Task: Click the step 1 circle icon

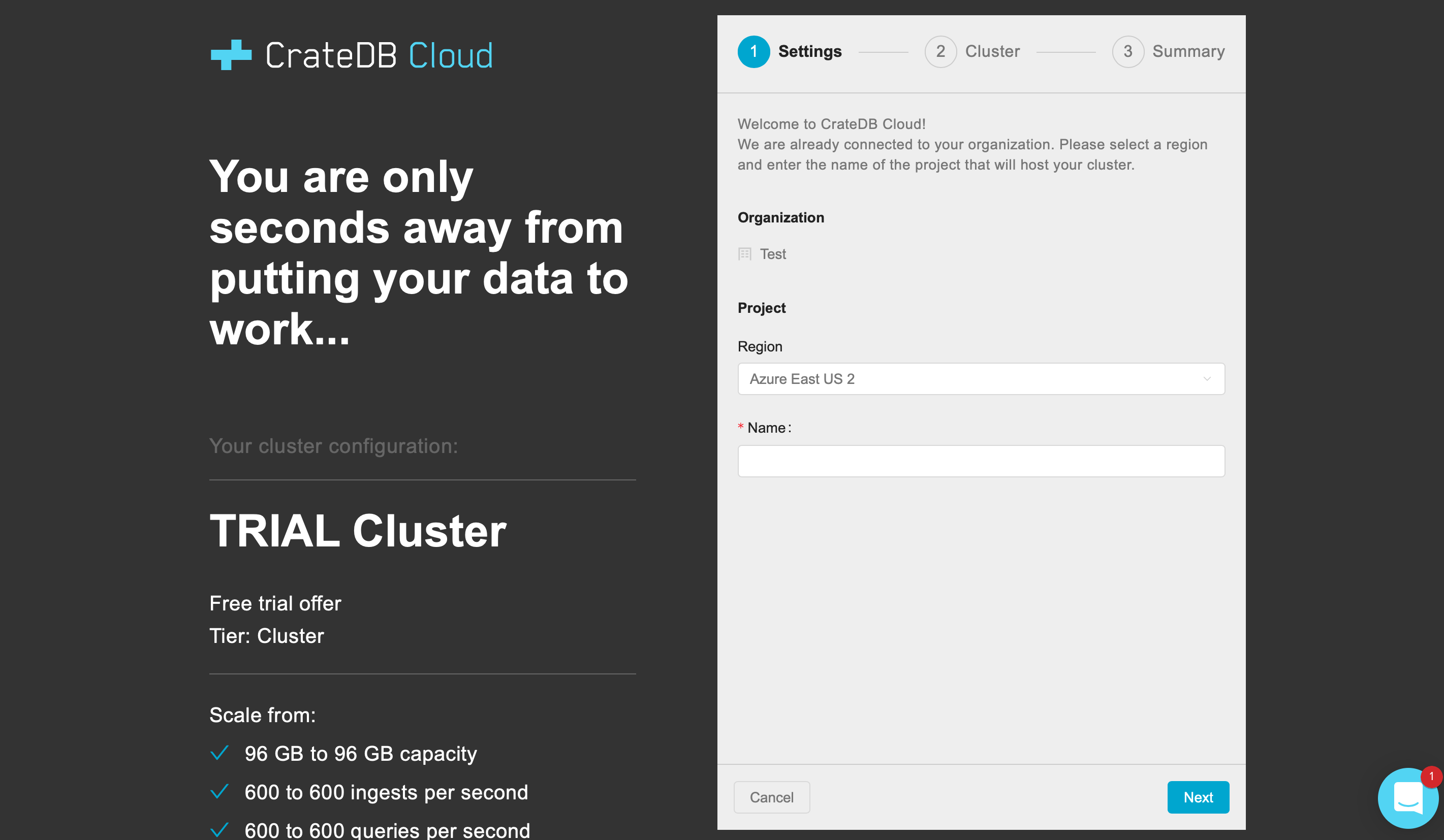Action: (754, 51)
